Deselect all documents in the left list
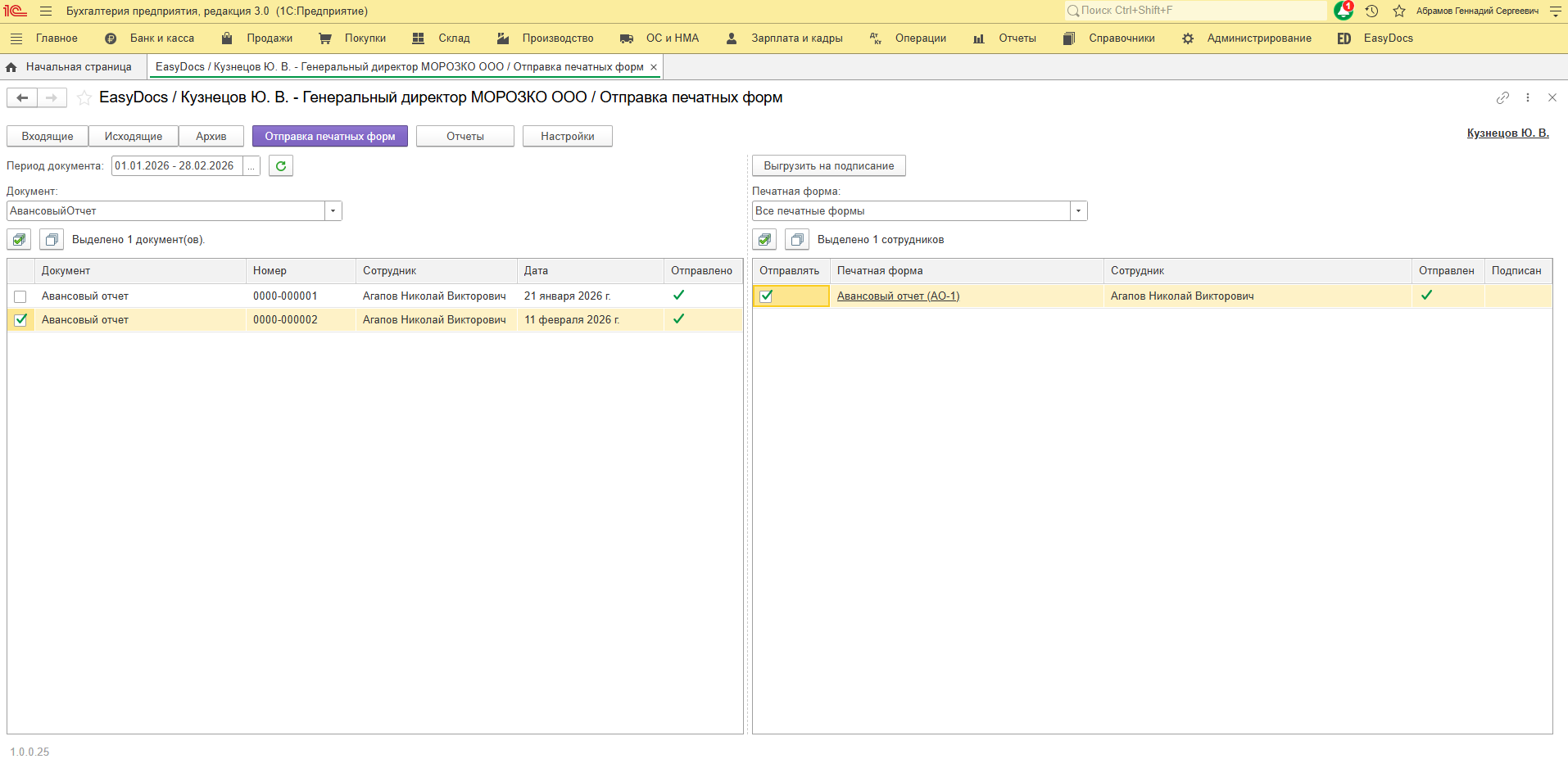Viewport: 1568px width, 768px height. [x=52, y=240]
